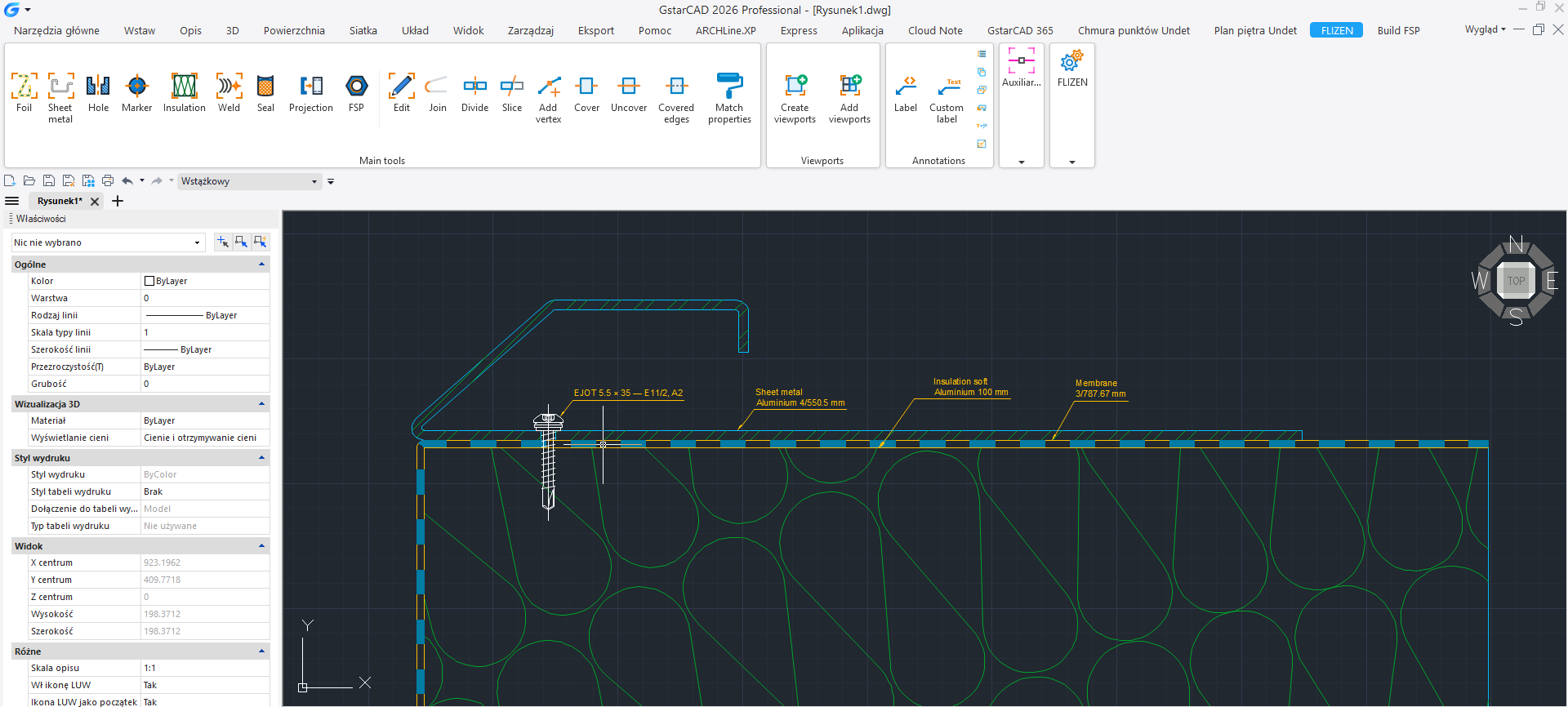Insert a Custom label annotation
Screen dimensions: 1568x707
[947, 98]
